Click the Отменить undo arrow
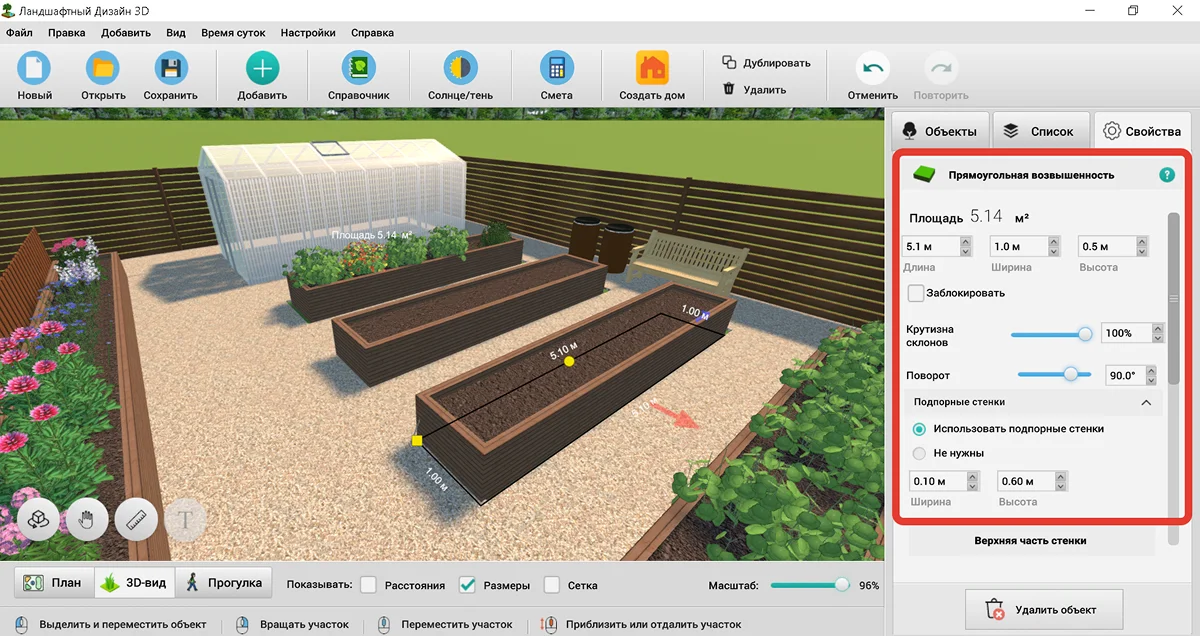1200x636 pixels. 872,69
